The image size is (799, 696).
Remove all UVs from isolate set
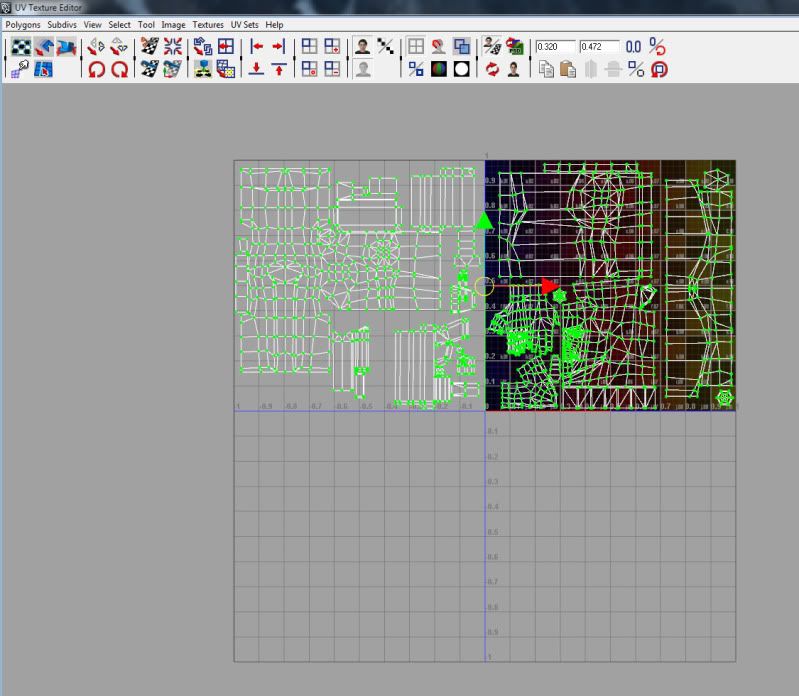tap(309, 69)
